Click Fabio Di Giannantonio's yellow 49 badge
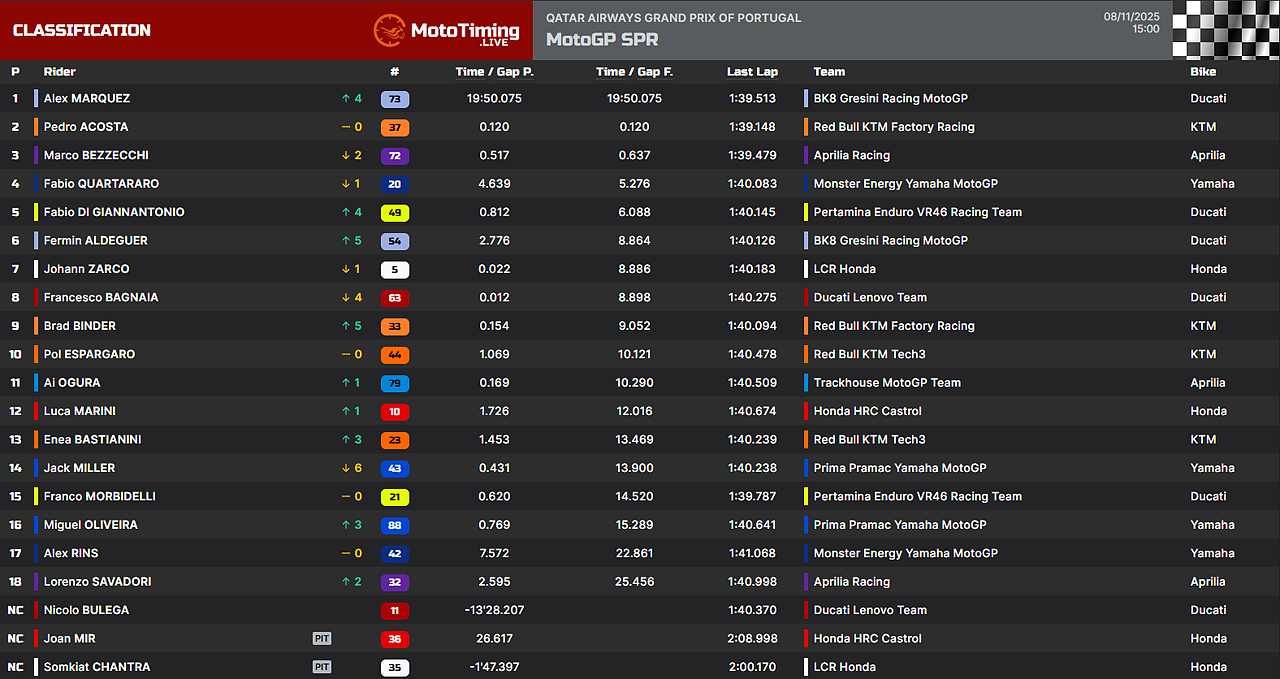Screen dimensions: 1280x679 (x=395, y=213)
